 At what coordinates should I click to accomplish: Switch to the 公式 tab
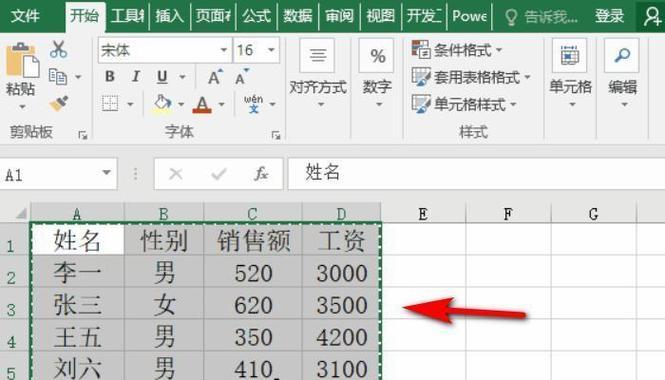[257, 16]
